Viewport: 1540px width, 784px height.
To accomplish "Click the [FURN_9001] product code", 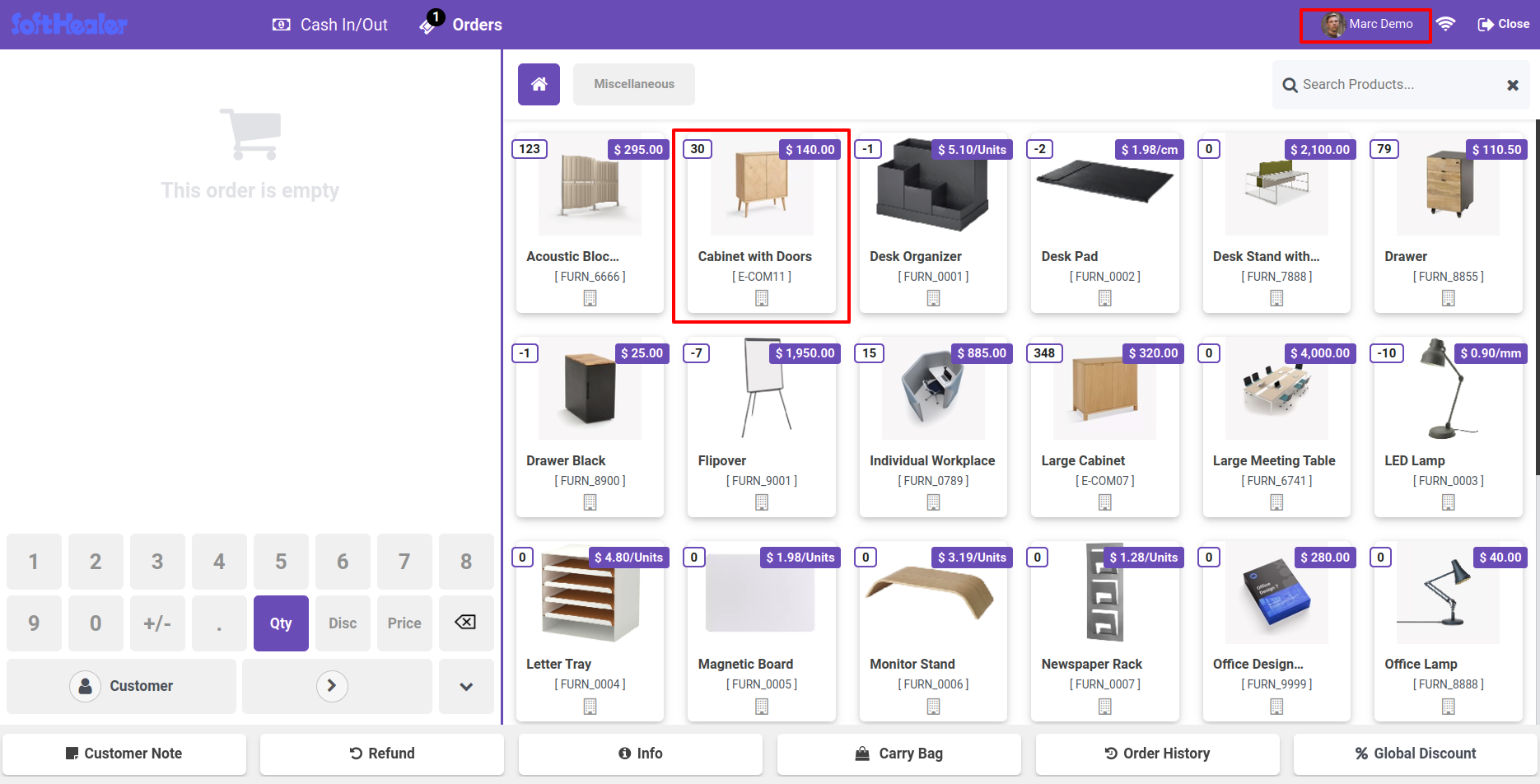I will pyautogui.click(x=762, y=481).
